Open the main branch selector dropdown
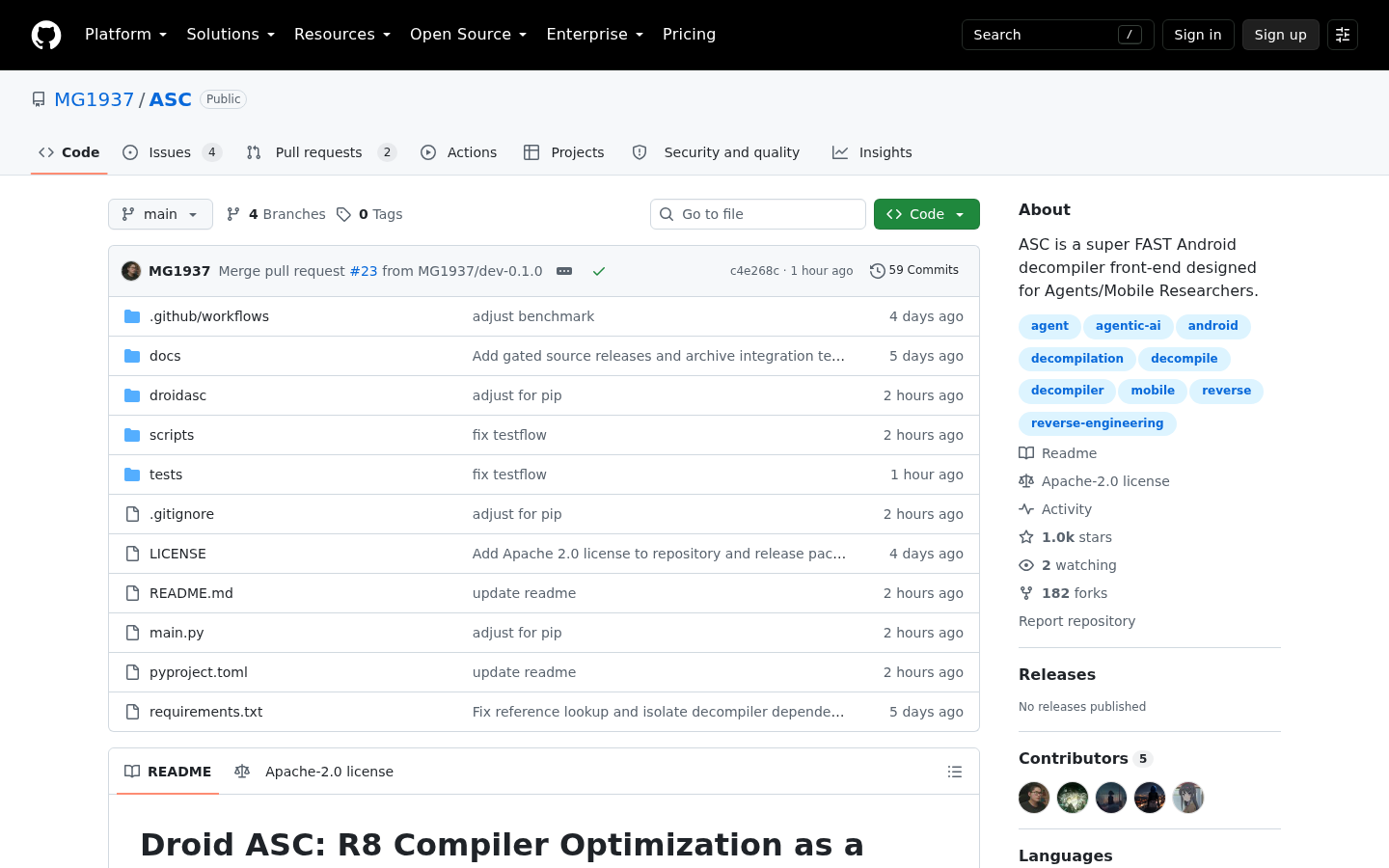This screenshot has height=868, width=1389. [160, 214]
